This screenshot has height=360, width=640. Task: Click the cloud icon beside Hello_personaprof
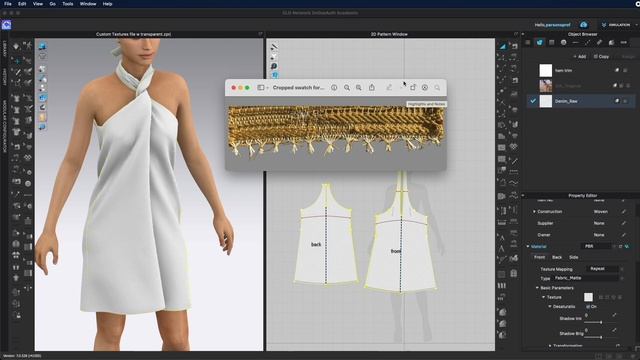584,25
